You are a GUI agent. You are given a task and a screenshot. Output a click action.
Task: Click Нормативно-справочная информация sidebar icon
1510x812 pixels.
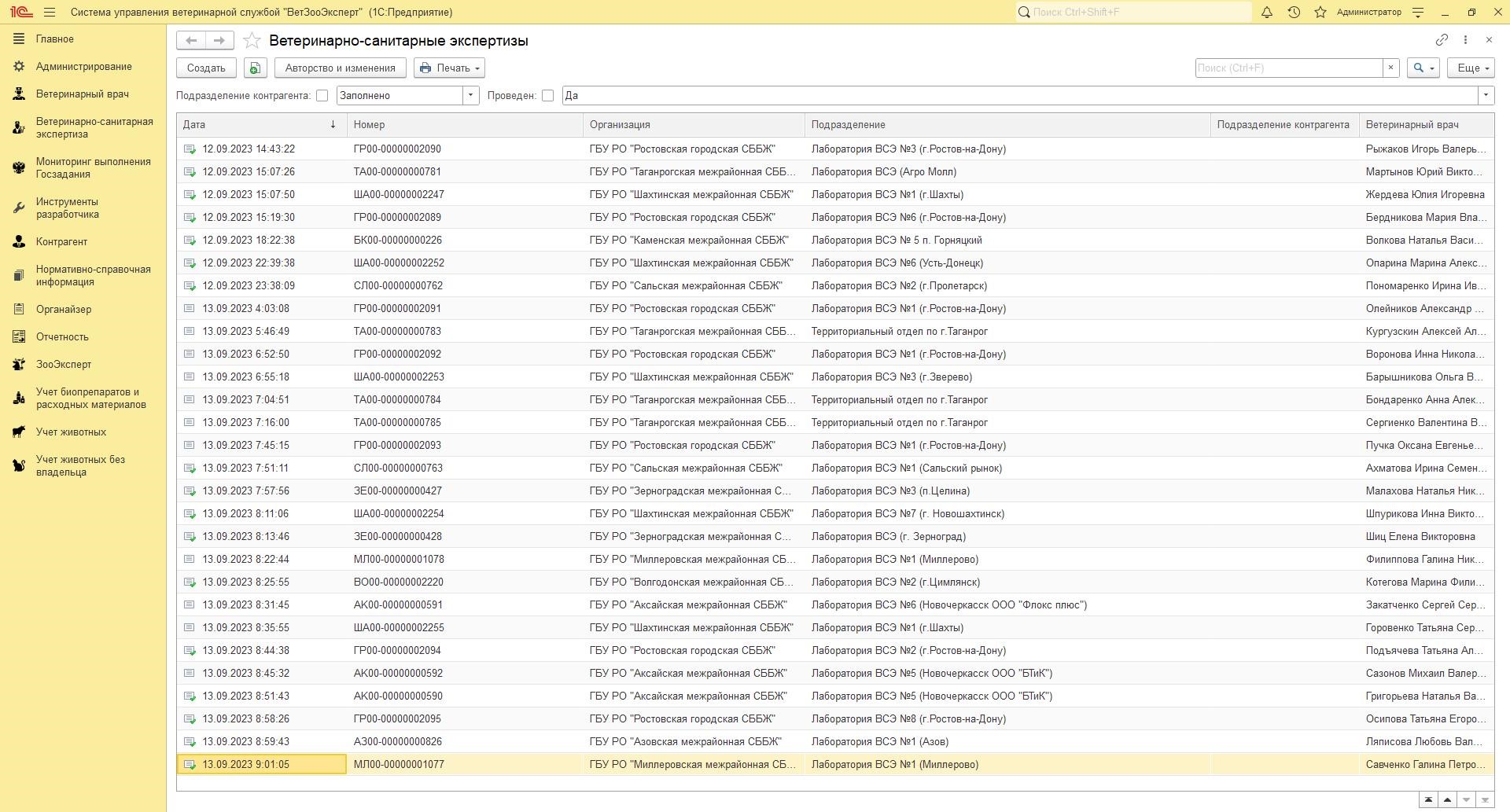pyautogui.click(x=19, y=275)
